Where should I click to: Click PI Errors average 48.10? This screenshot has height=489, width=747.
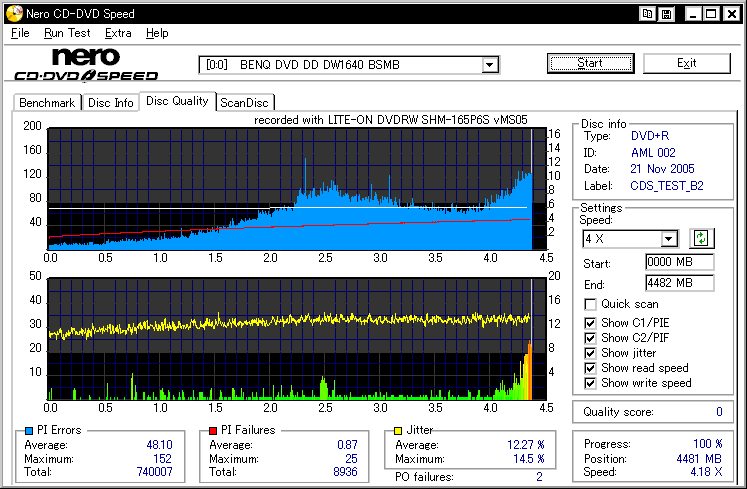[159, 445]
